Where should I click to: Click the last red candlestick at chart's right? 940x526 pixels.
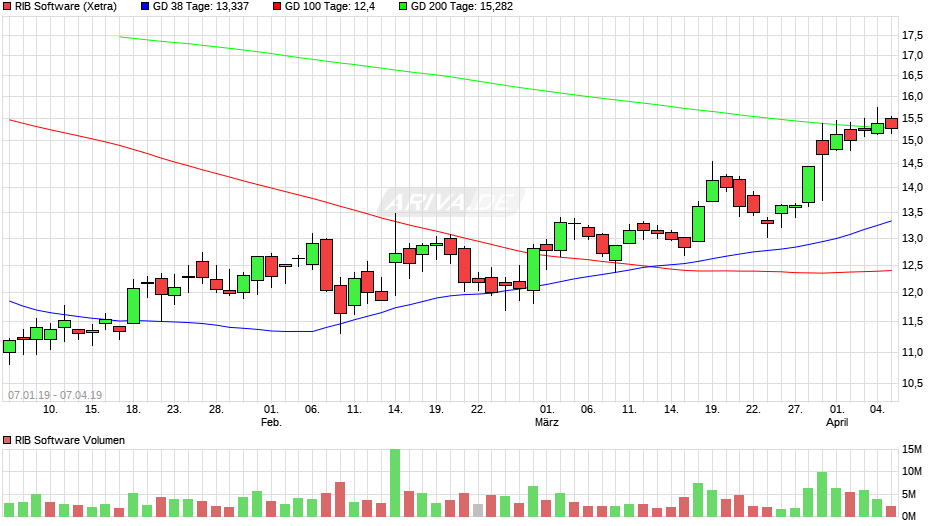pos(891,124)
